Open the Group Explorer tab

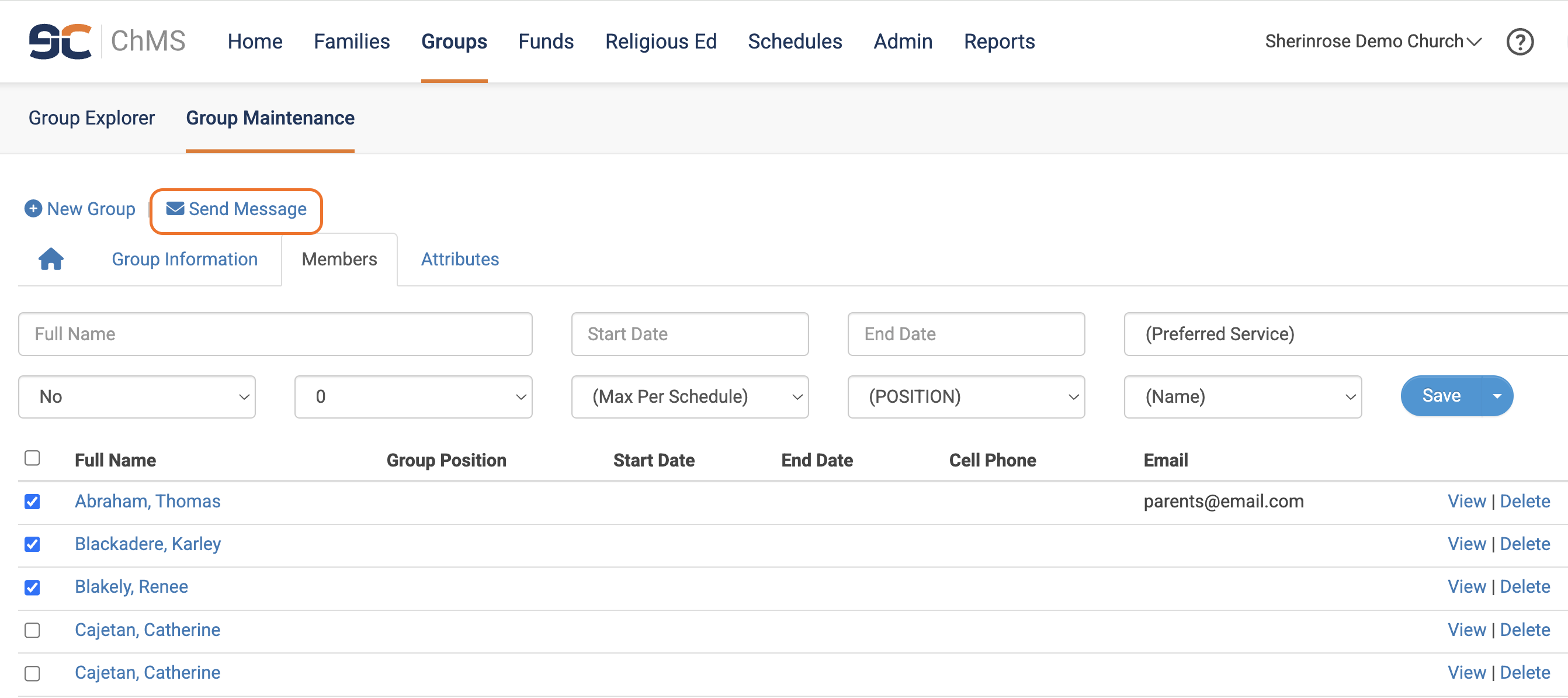tap(91, 118)
